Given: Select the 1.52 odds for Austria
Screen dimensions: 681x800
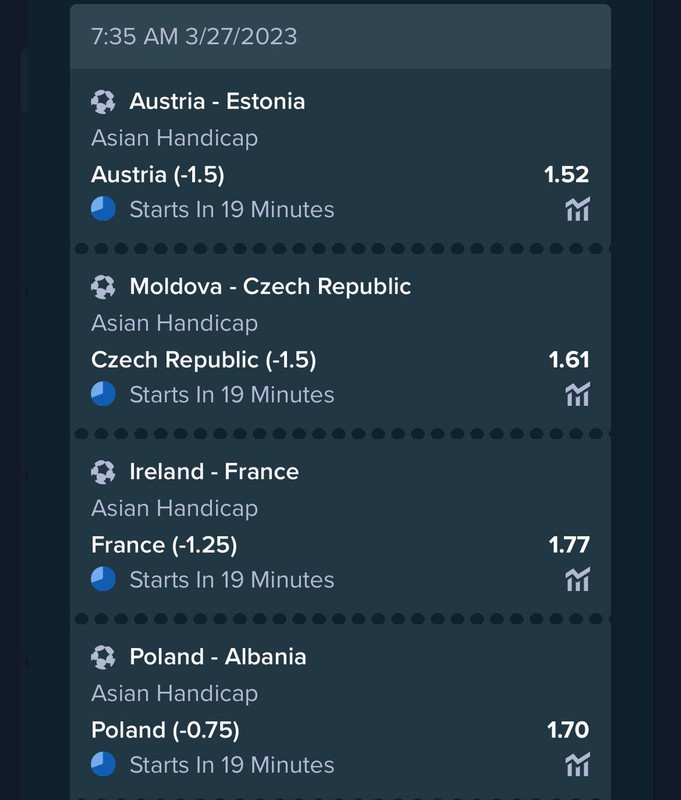Looking at the screenshot, I should [567, 174].
